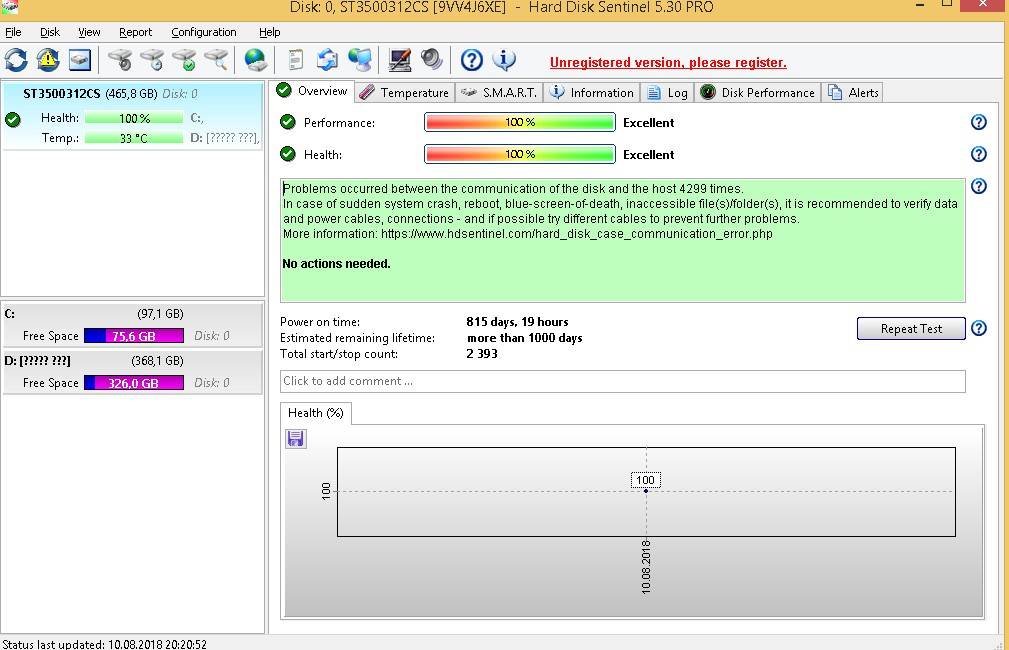The width and height of the screenshot is (1009, 650).
Task: Click the disk with green checkmark icon
Action: tap(184, 60)
